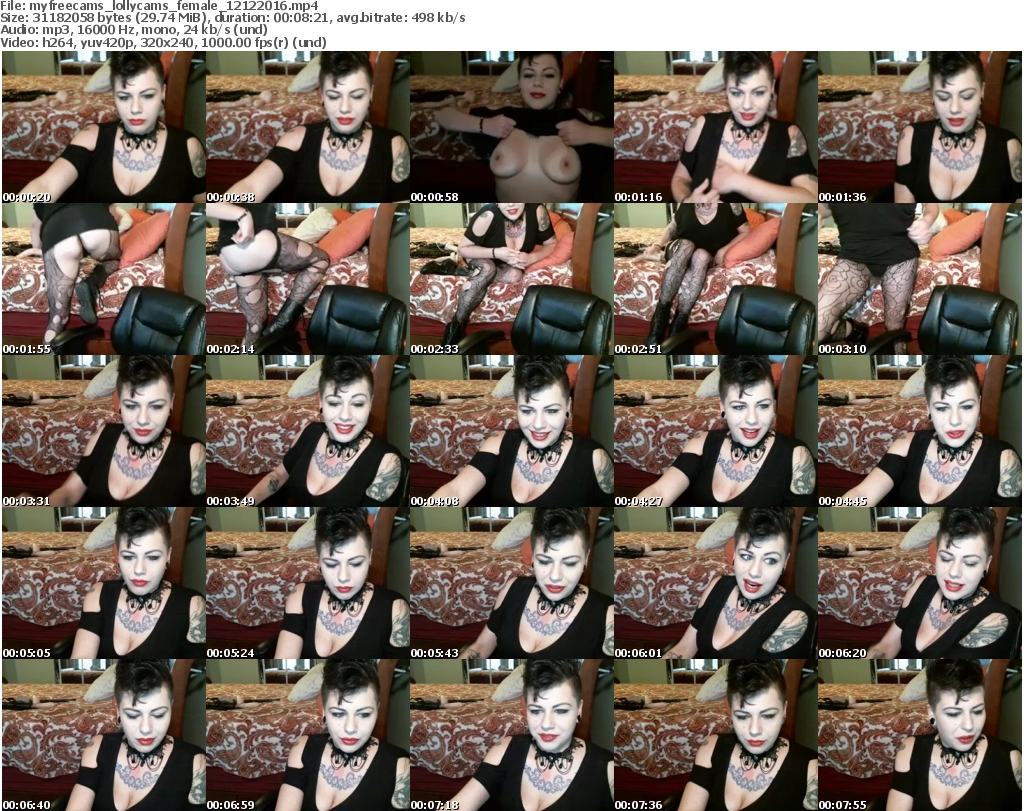Image resolution: width=1024 pixels, height=811 pixels.
Task: Select the frame at 00:00:38
Action: (x=308, y=127)
